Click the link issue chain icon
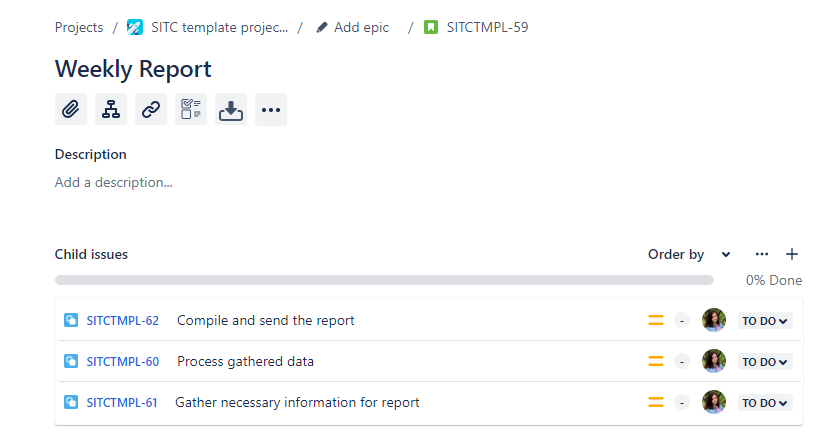 151,110
